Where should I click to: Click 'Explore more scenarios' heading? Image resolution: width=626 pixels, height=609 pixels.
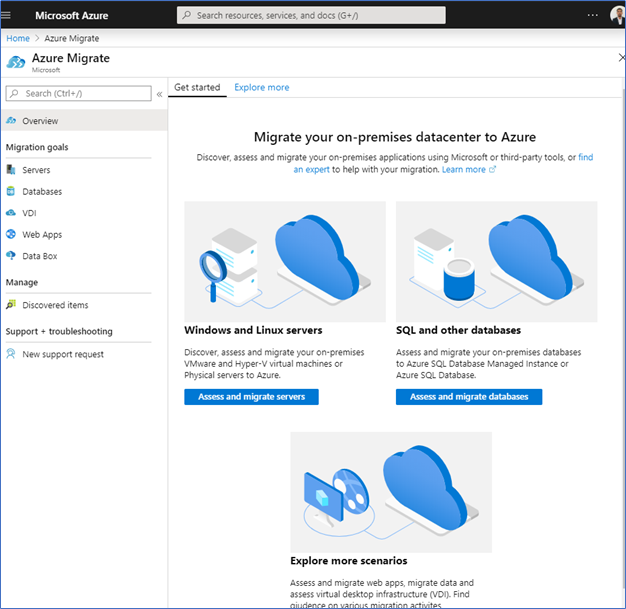point(349,561)
